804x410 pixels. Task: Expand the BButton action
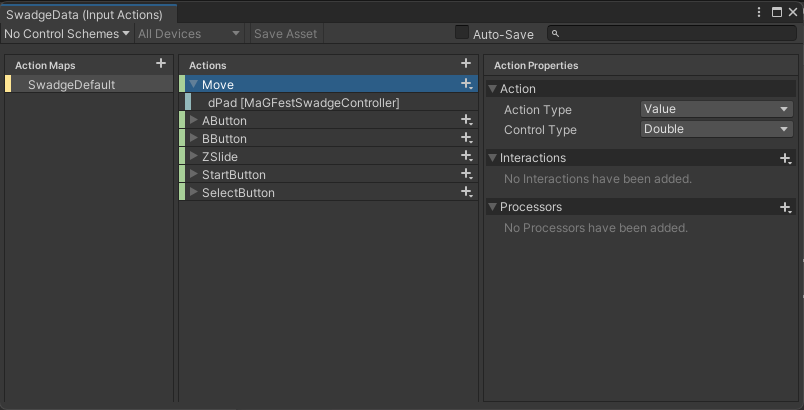[194, 139]
